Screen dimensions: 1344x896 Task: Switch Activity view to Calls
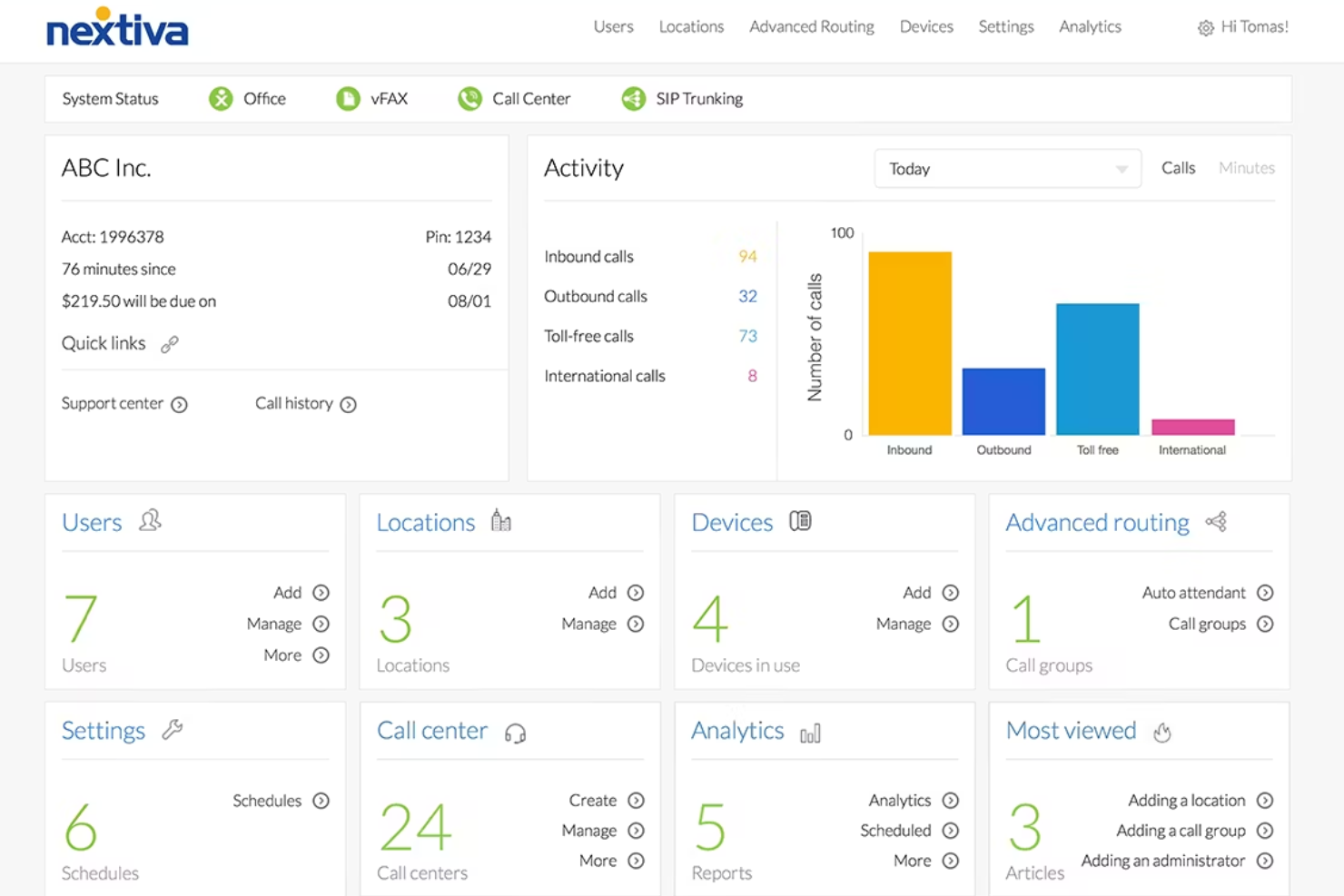tap(1178, 168)
